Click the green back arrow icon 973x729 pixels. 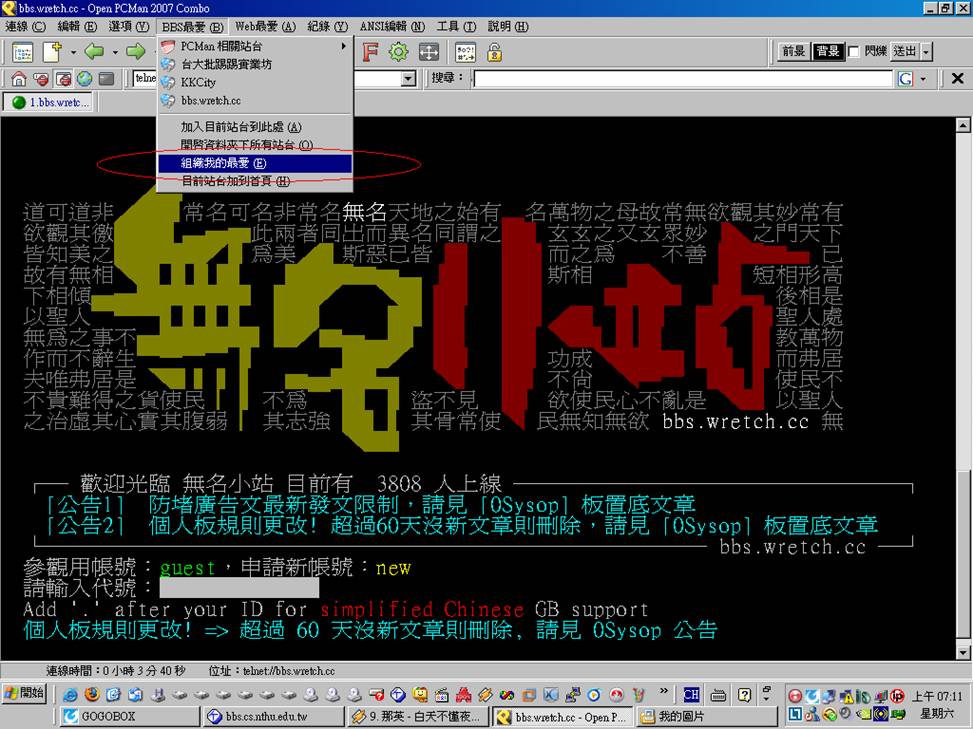tap(93, 51)
